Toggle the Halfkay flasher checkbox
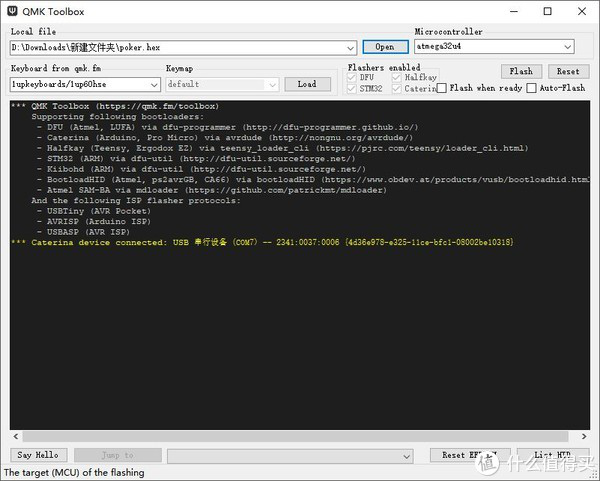Screen dimensions: 600x481 point(396,78)
